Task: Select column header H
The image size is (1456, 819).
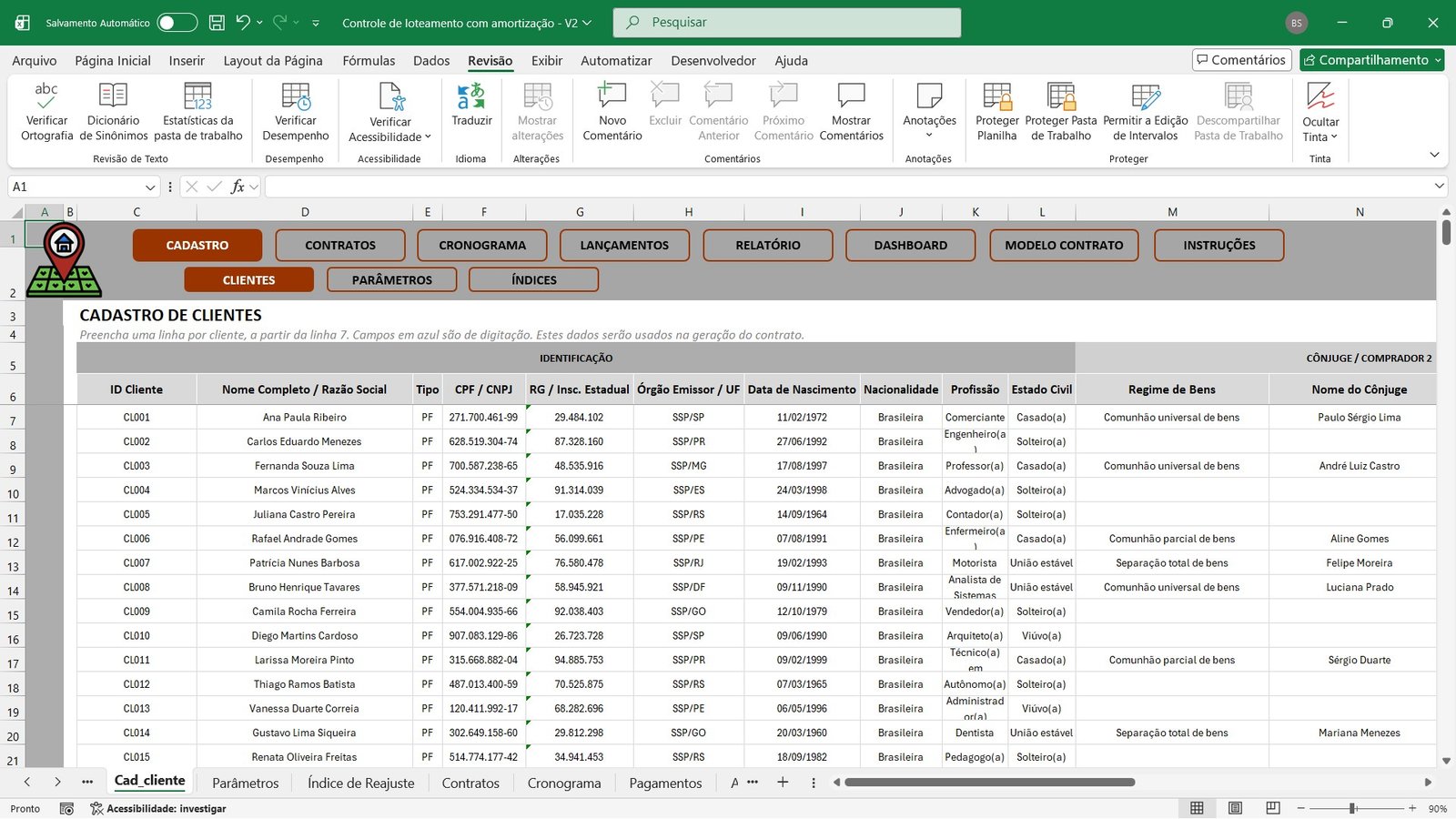Action: tap(689, 212)
